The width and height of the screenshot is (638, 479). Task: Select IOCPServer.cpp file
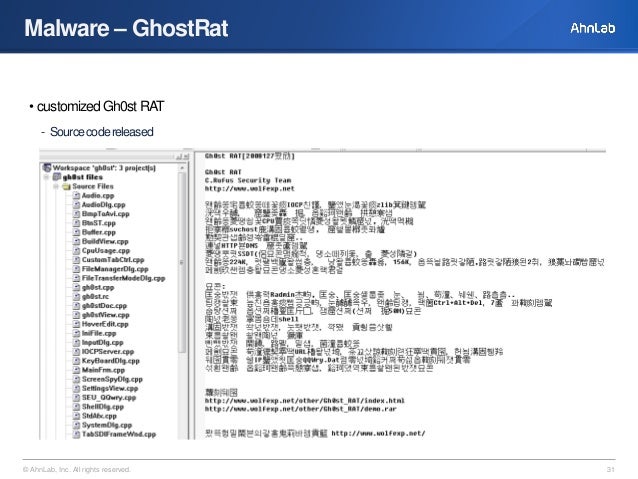tap(108, 352)
